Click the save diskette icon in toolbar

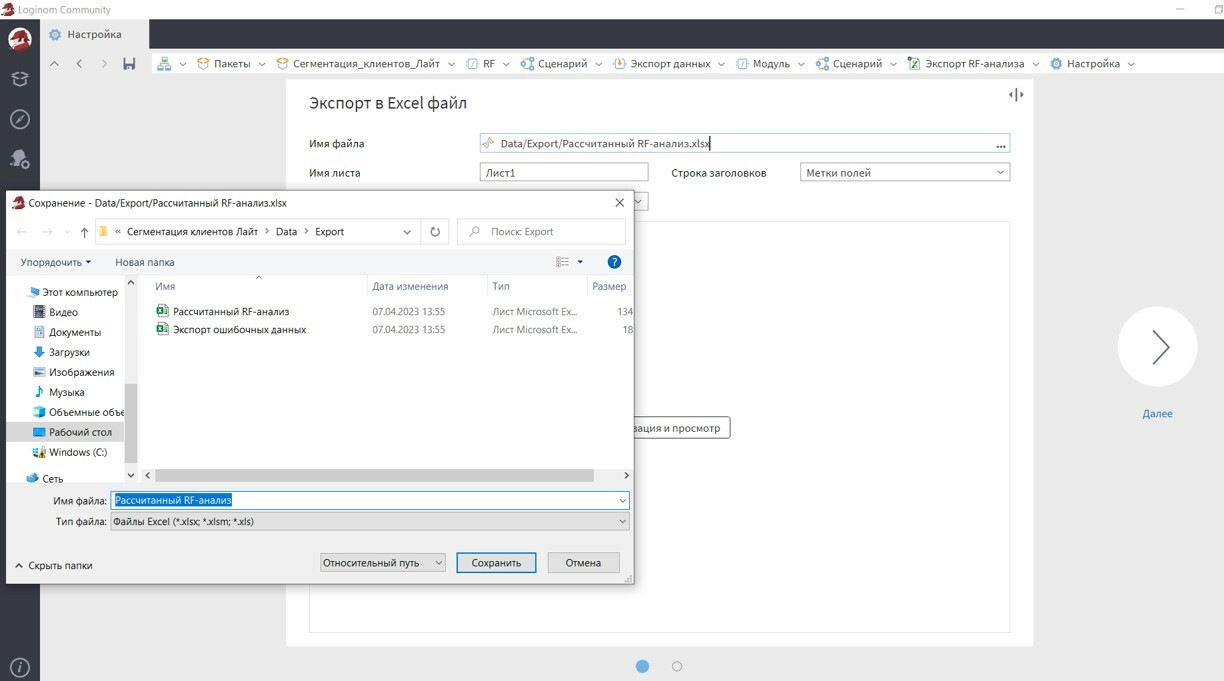point(129,63)
